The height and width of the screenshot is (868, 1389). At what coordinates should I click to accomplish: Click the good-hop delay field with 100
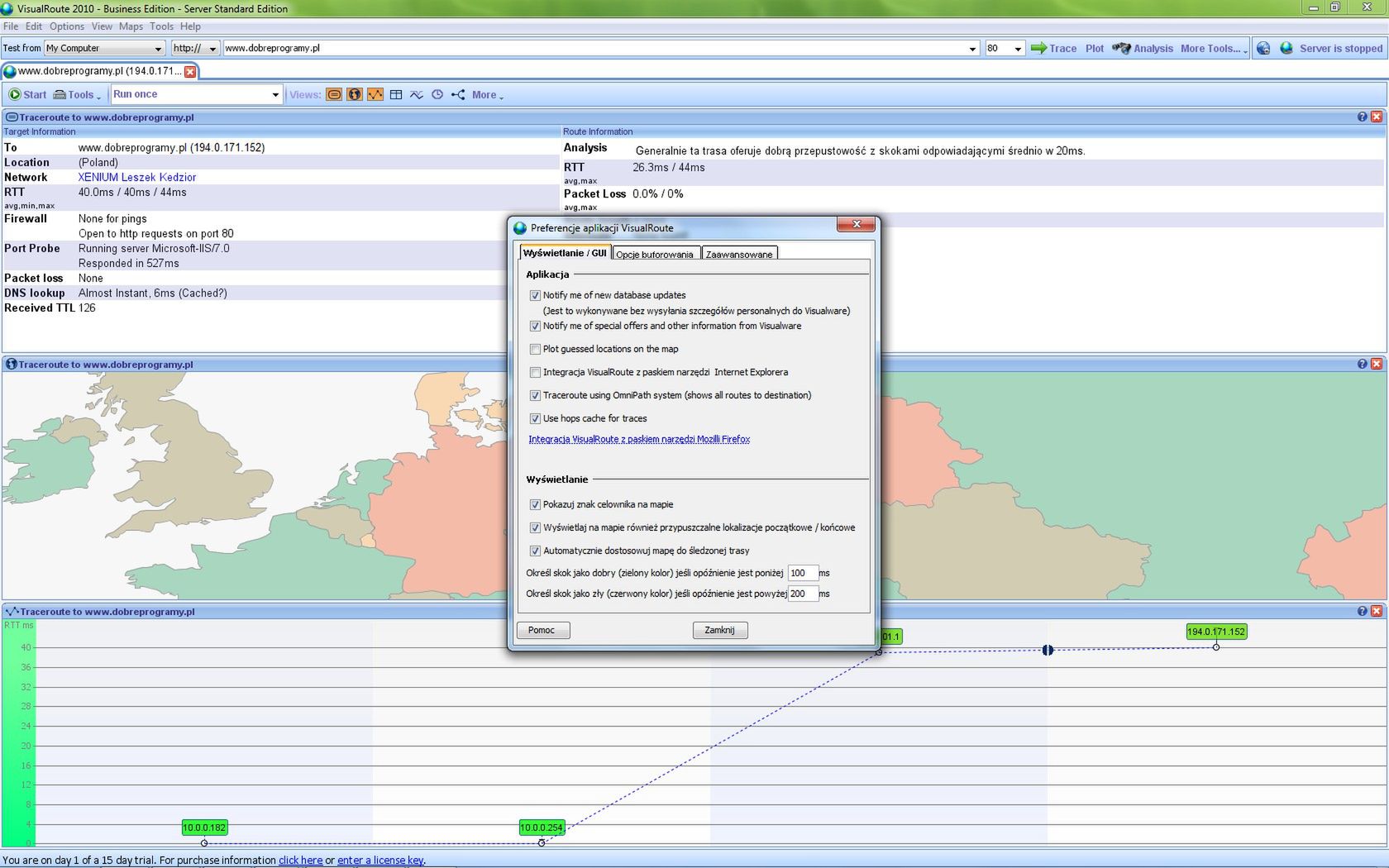(x=802, y=573)
